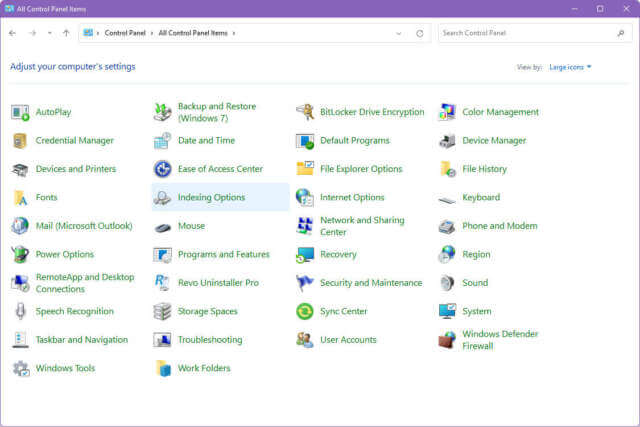Open the Default Programs link text
This screenshot has height=427, width=640.
tap(355, 141)
